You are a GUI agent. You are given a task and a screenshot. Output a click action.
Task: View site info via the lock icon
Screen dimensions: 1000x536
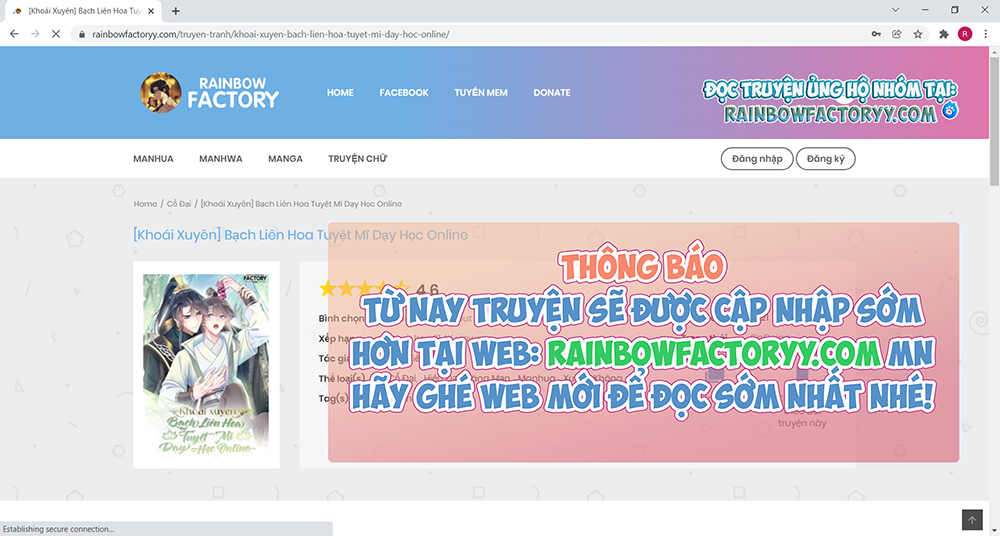[82, 34]
